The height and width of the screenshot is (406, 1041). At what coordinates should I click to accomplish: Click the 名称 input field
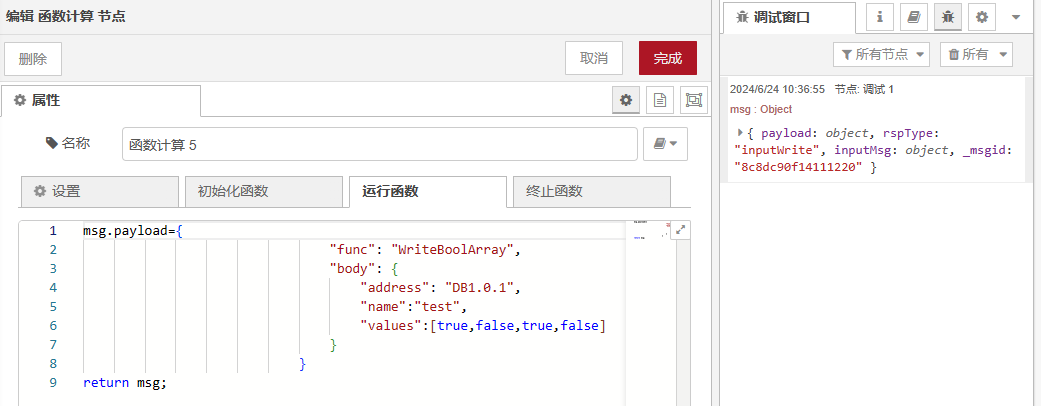[x=379, y=144]
